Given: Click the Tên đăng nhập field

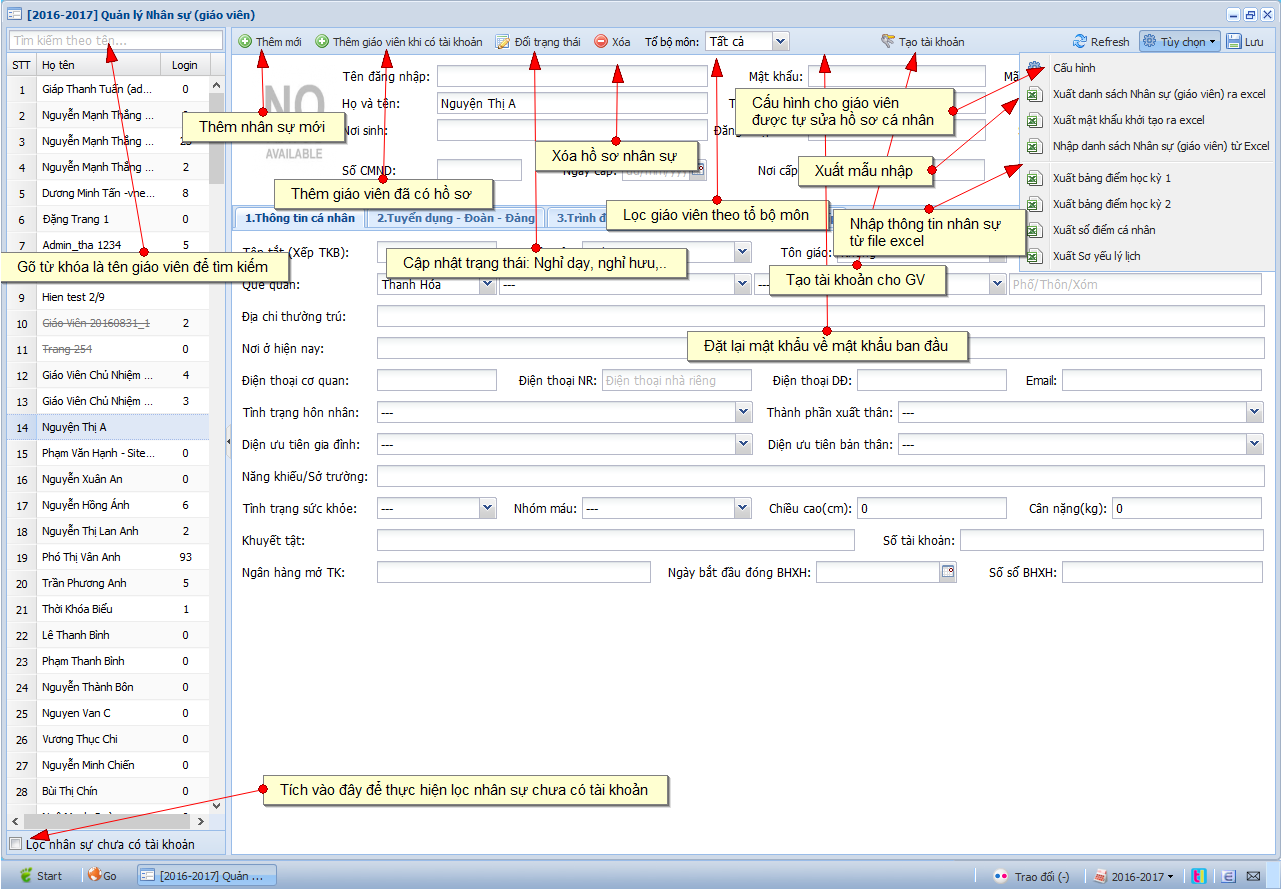Looking at the screenshot, I should coord(572,76).
